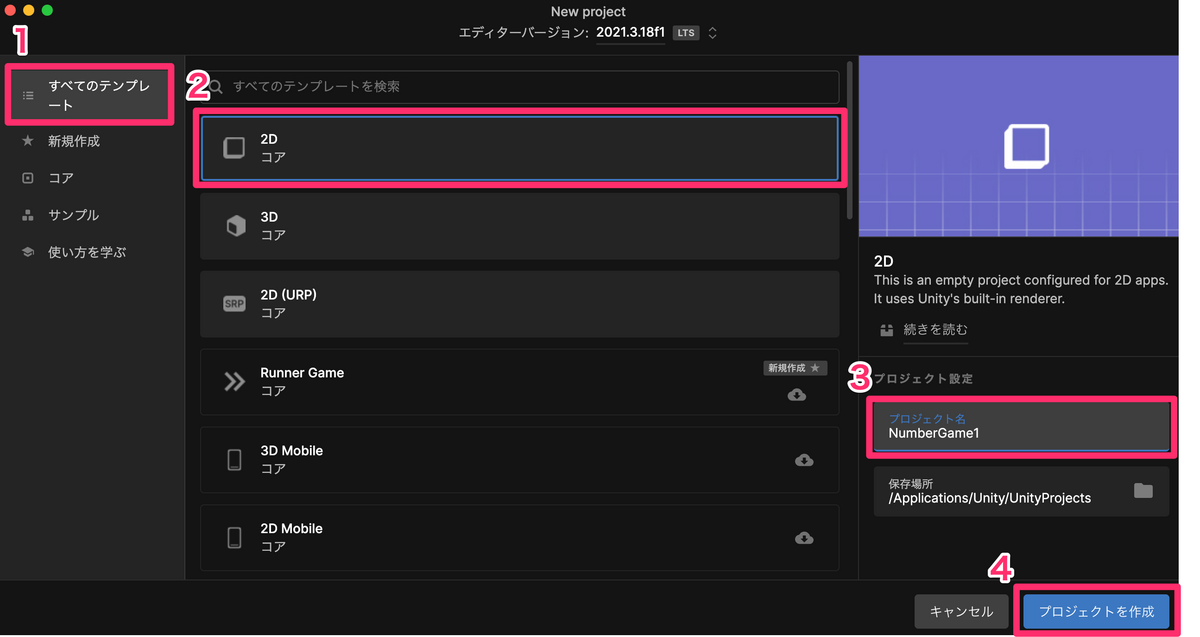Click the graduation cap icon for 使い方を学ぶ
Viewport: 1200px width, 637px height.
28,252
